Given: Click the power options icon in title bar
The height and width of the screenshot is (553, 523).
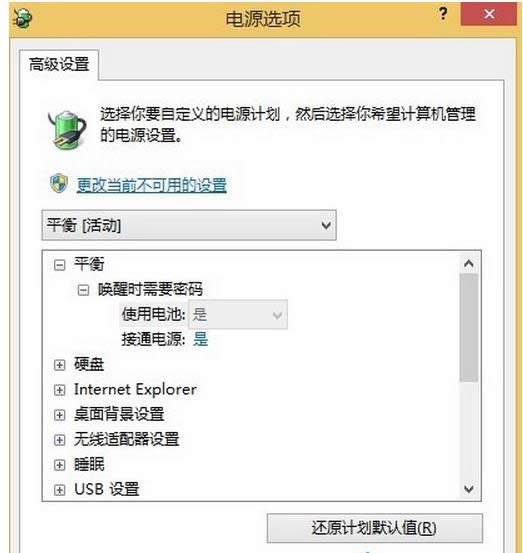Looking at the screenshot, I should coord(23,18).
